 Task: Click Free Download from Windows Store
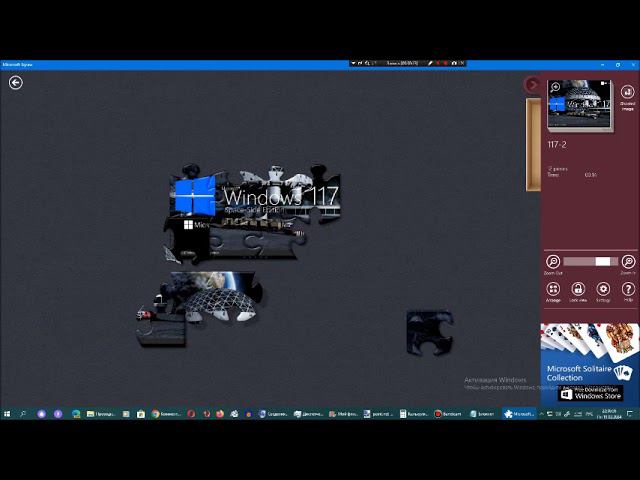(x=591, y=393)
